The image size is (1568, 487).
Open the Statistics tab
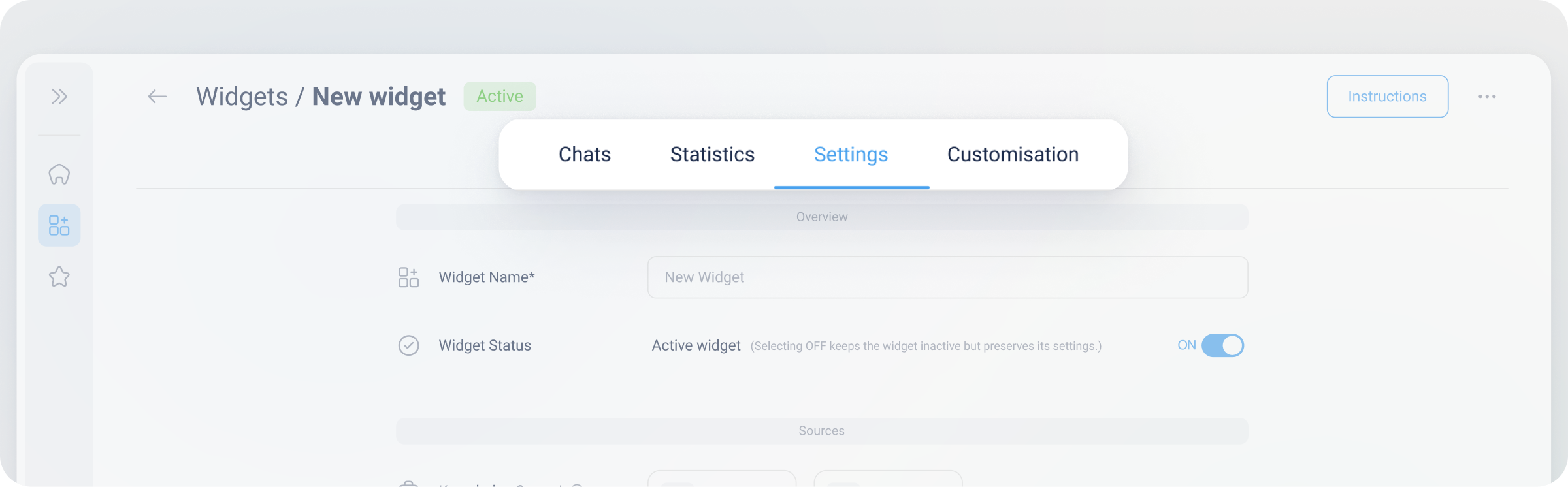[712, 155]
